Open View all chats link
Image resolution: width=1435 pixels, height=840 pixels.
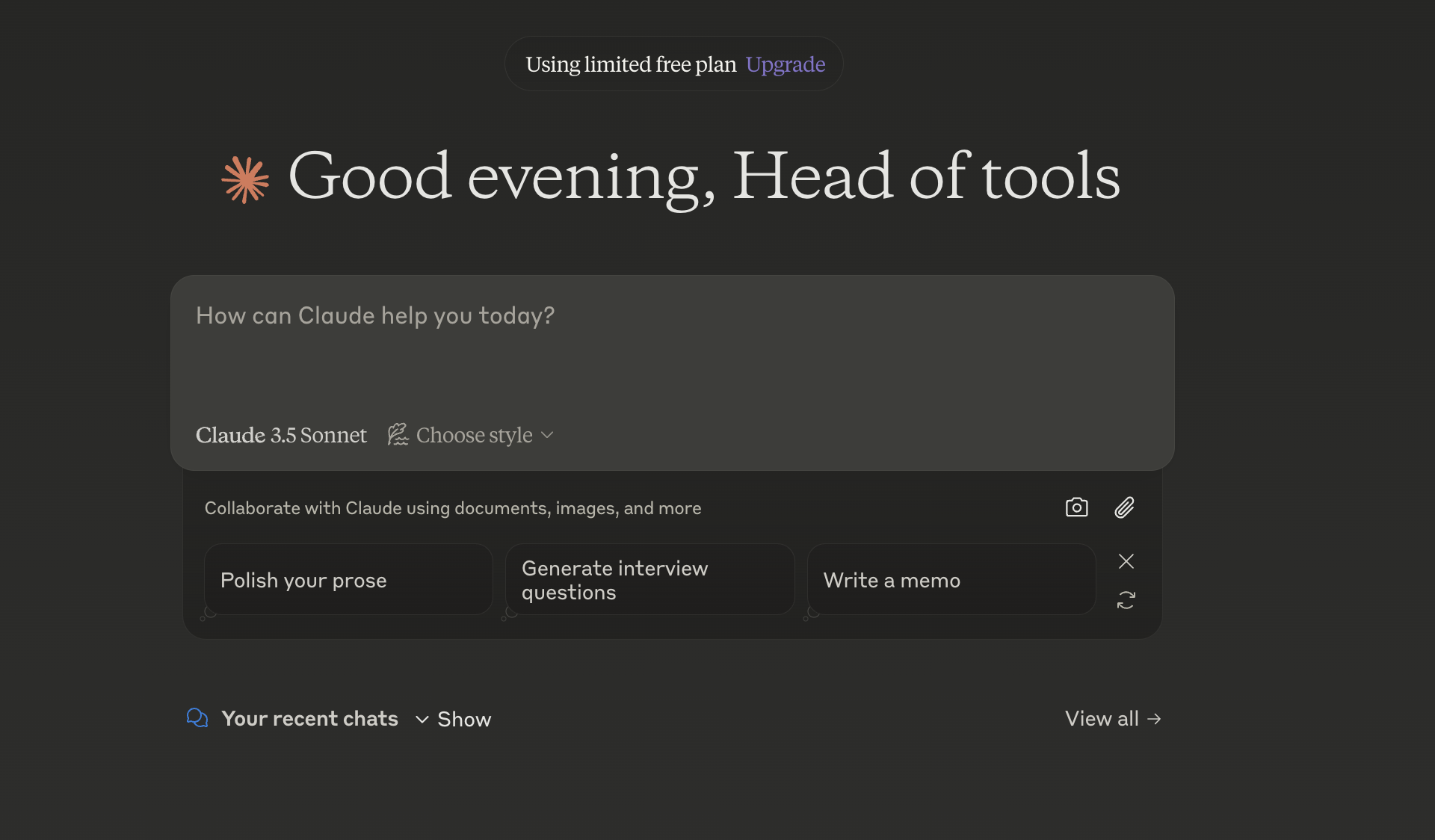click(x=1113, y=718)
